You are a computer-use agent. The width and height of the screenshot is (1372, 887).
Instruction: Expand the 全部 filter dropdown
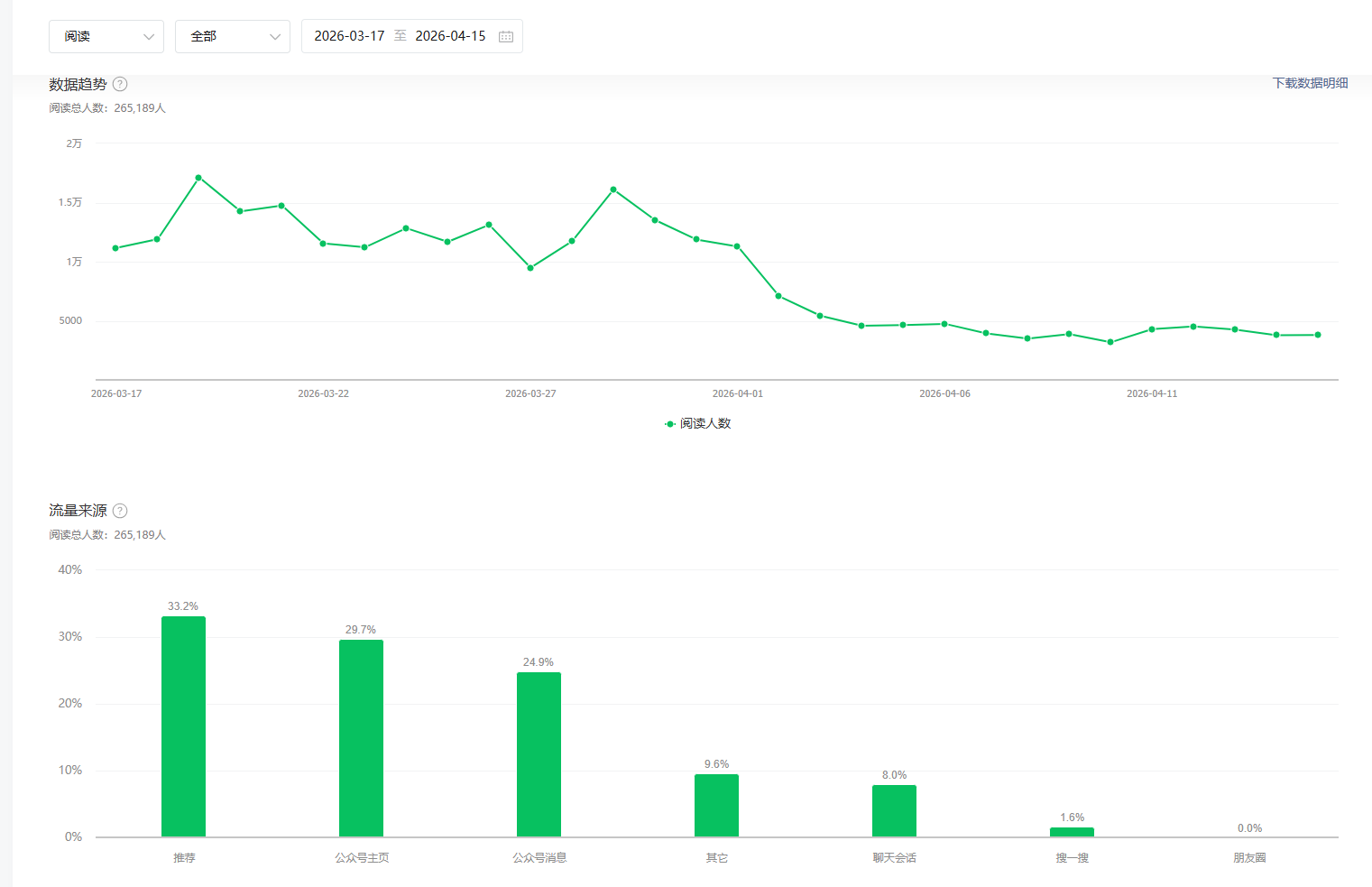click(233, 36)
